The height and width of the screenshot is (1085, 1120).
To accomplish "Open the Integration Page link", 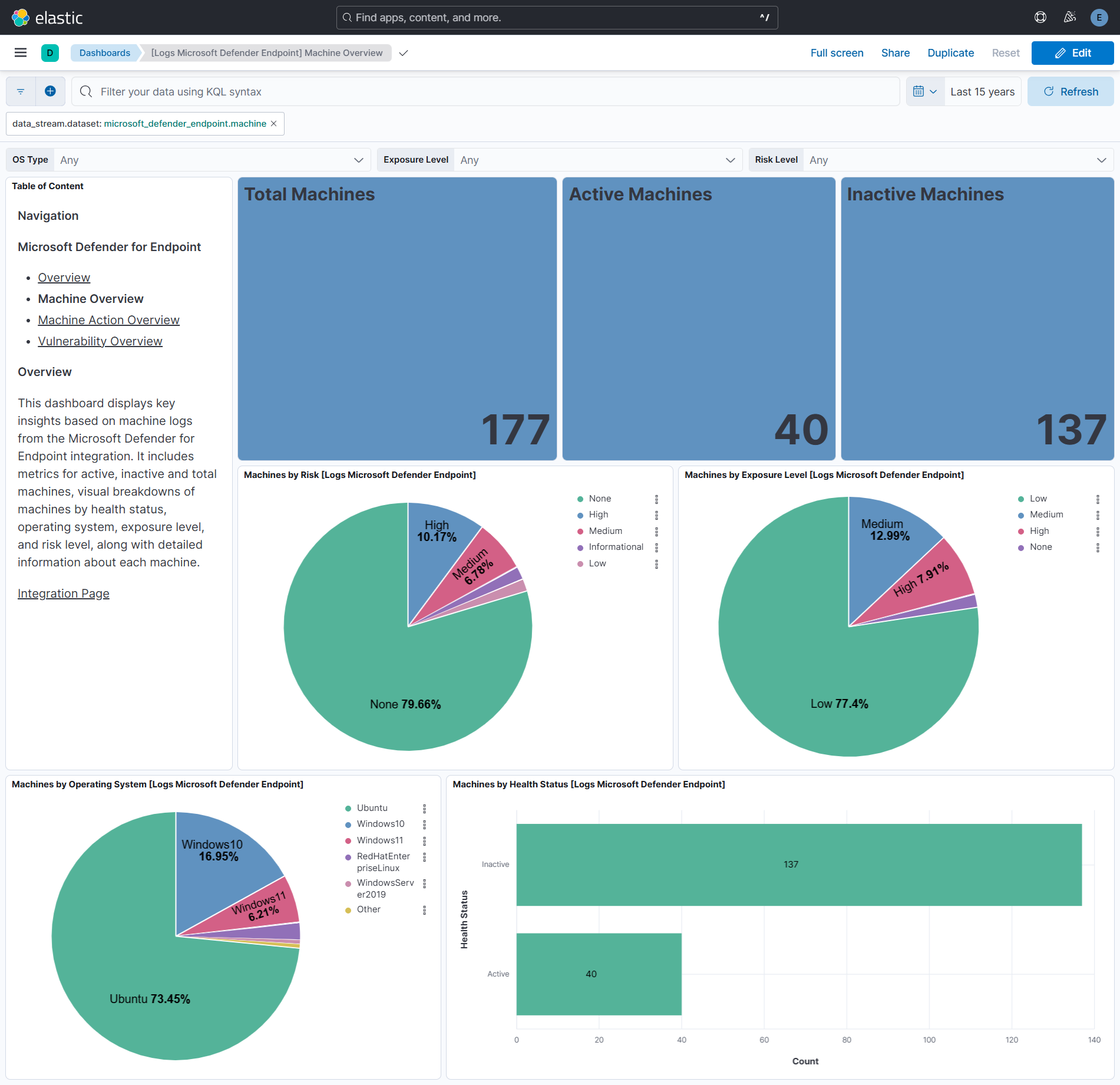I will [63, 593].
